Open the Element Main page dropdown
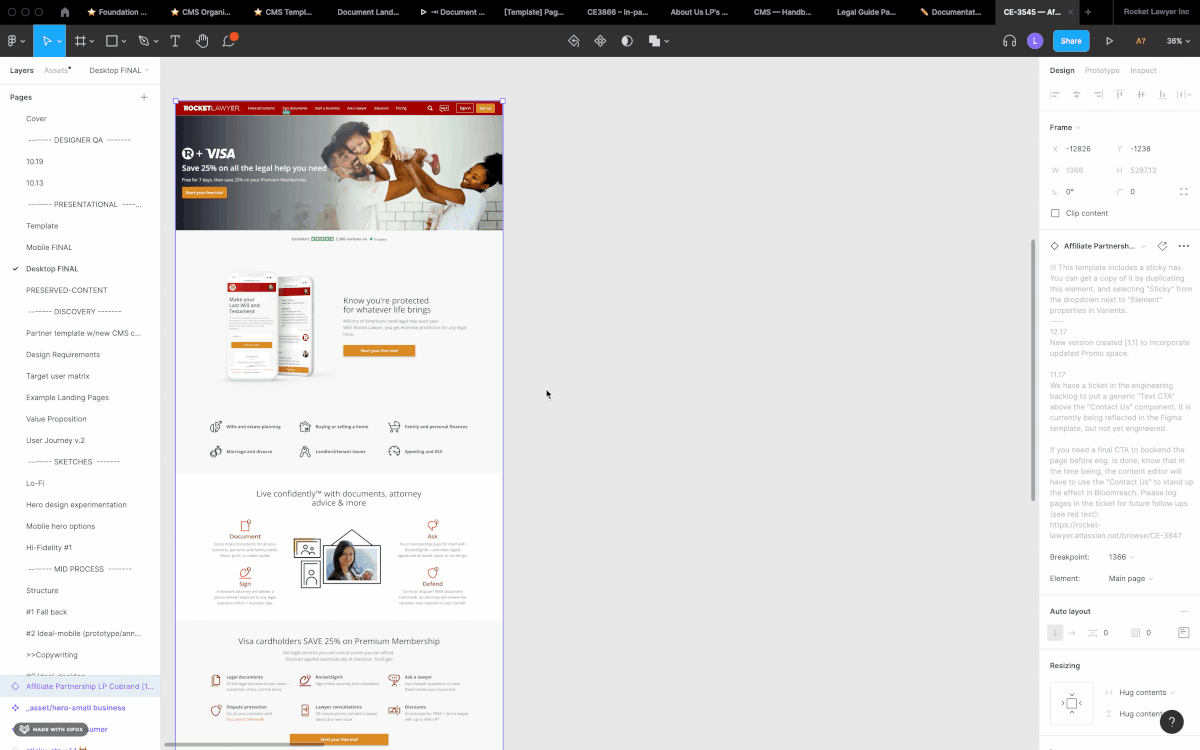Screen dimensions: 1200x750 click(1131, 578)
